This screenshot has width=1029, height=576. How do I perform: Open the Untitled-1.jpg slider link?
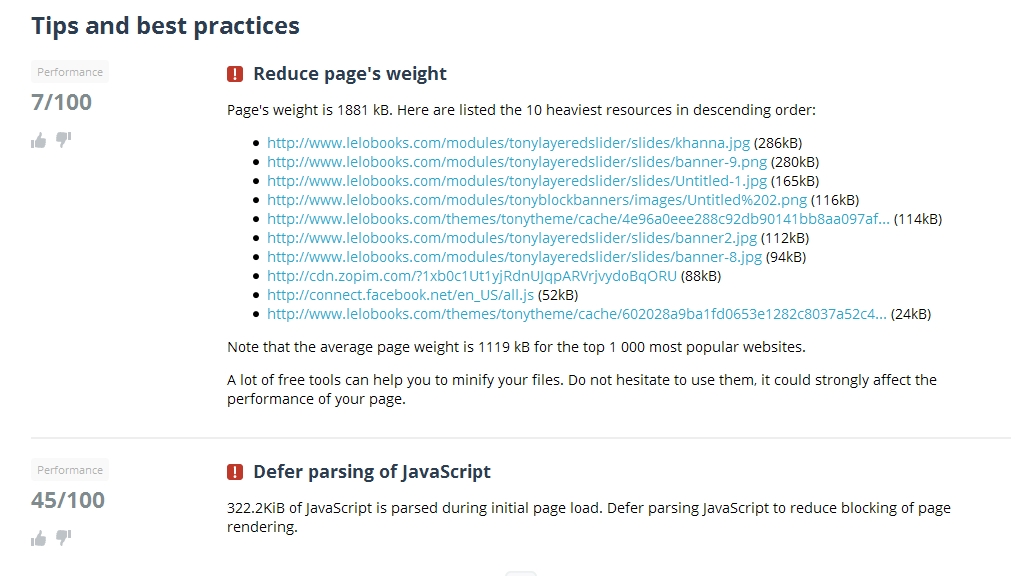pos(517,181)
